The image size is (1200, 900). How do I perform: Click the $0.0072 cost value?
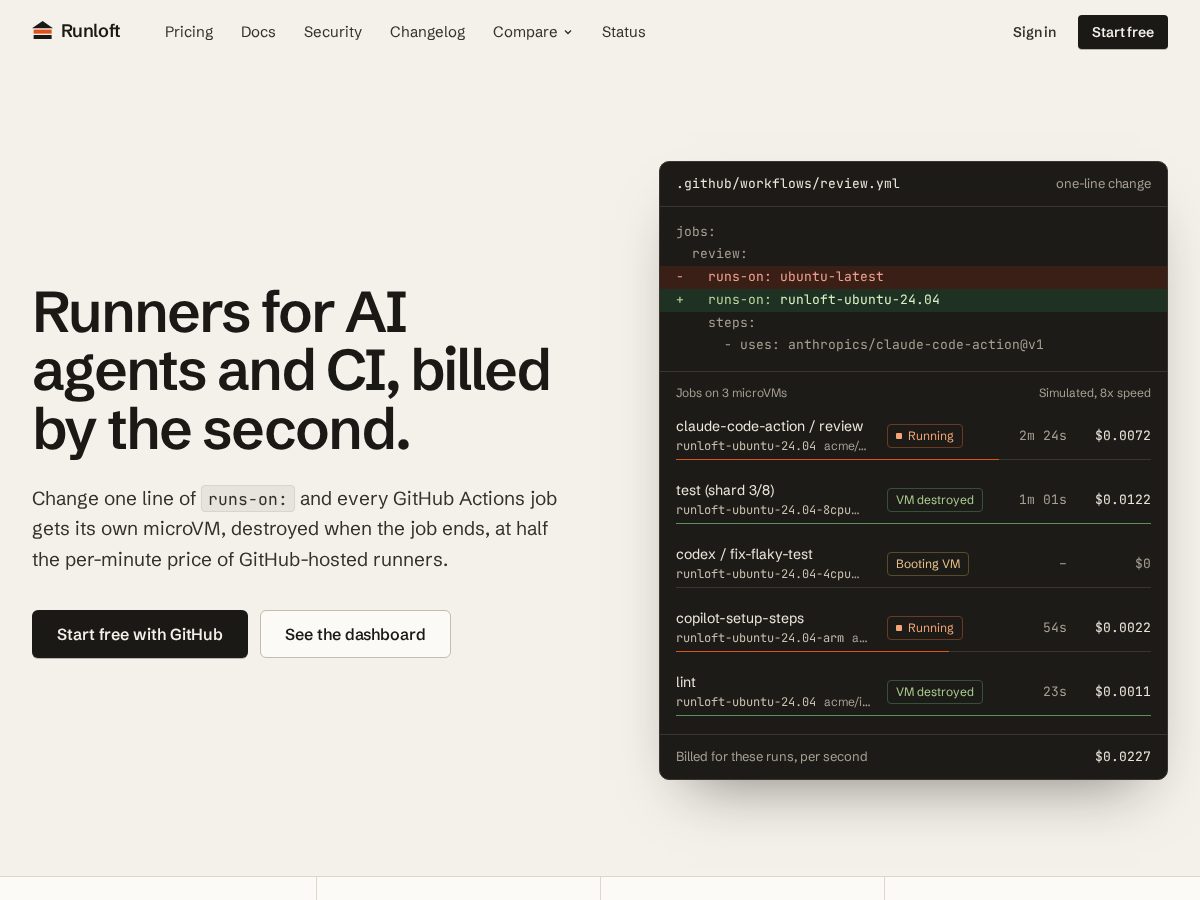[1123, 436]
